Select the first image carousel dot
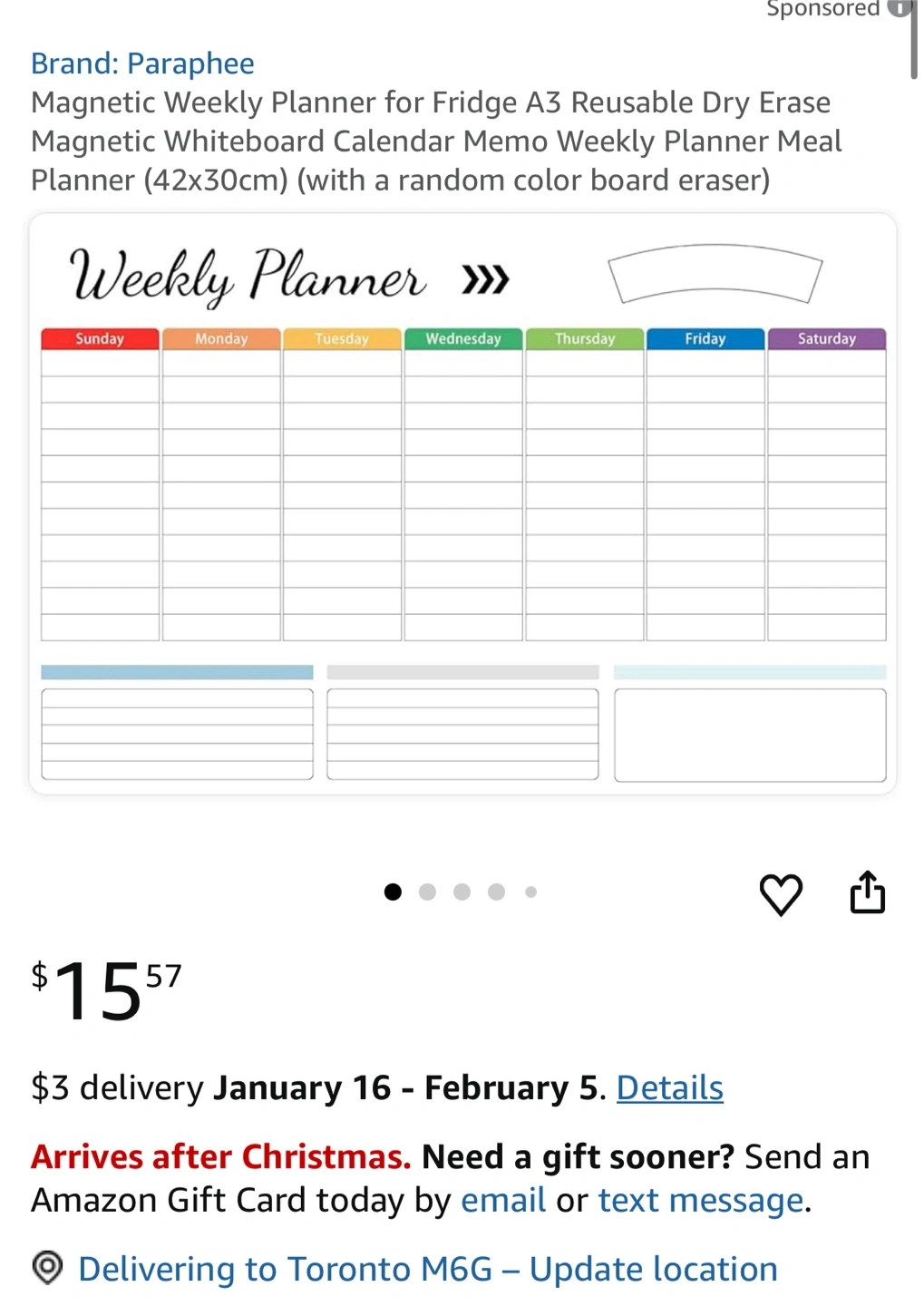 393,892
